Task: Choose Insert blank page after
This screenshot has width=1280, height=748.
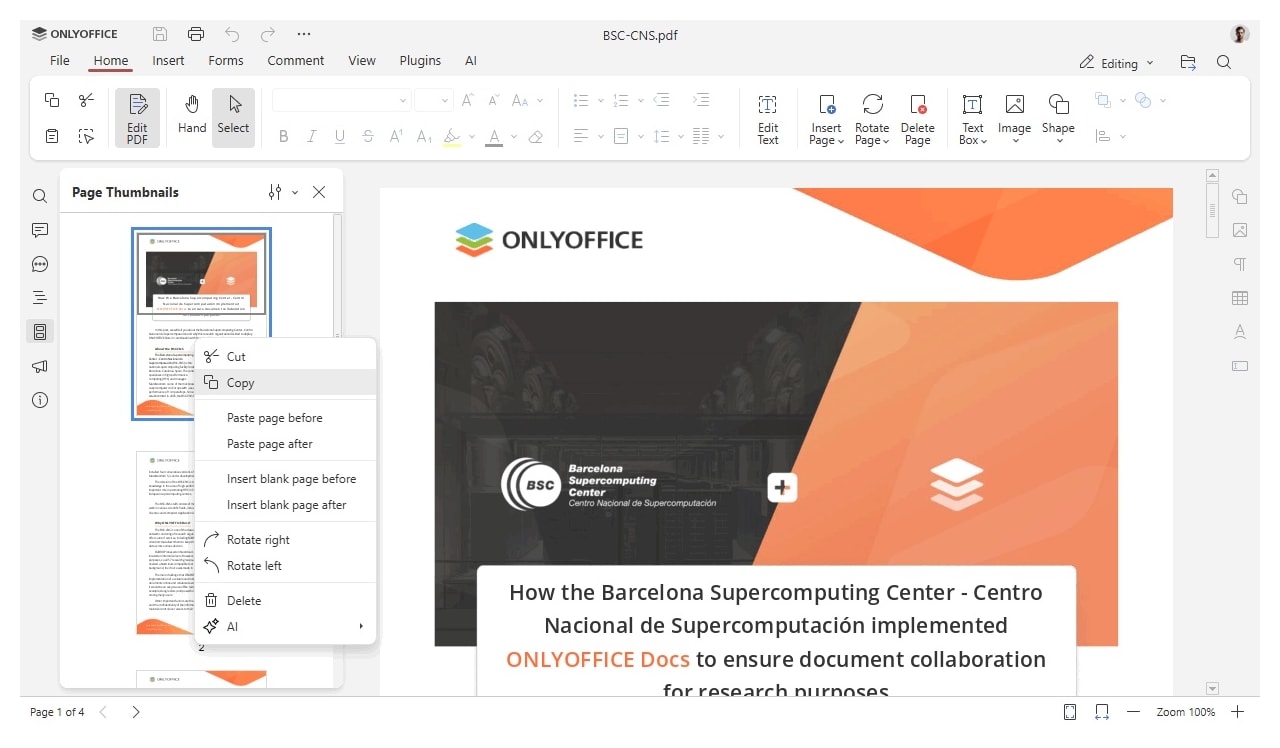Action: click(286, 505)
